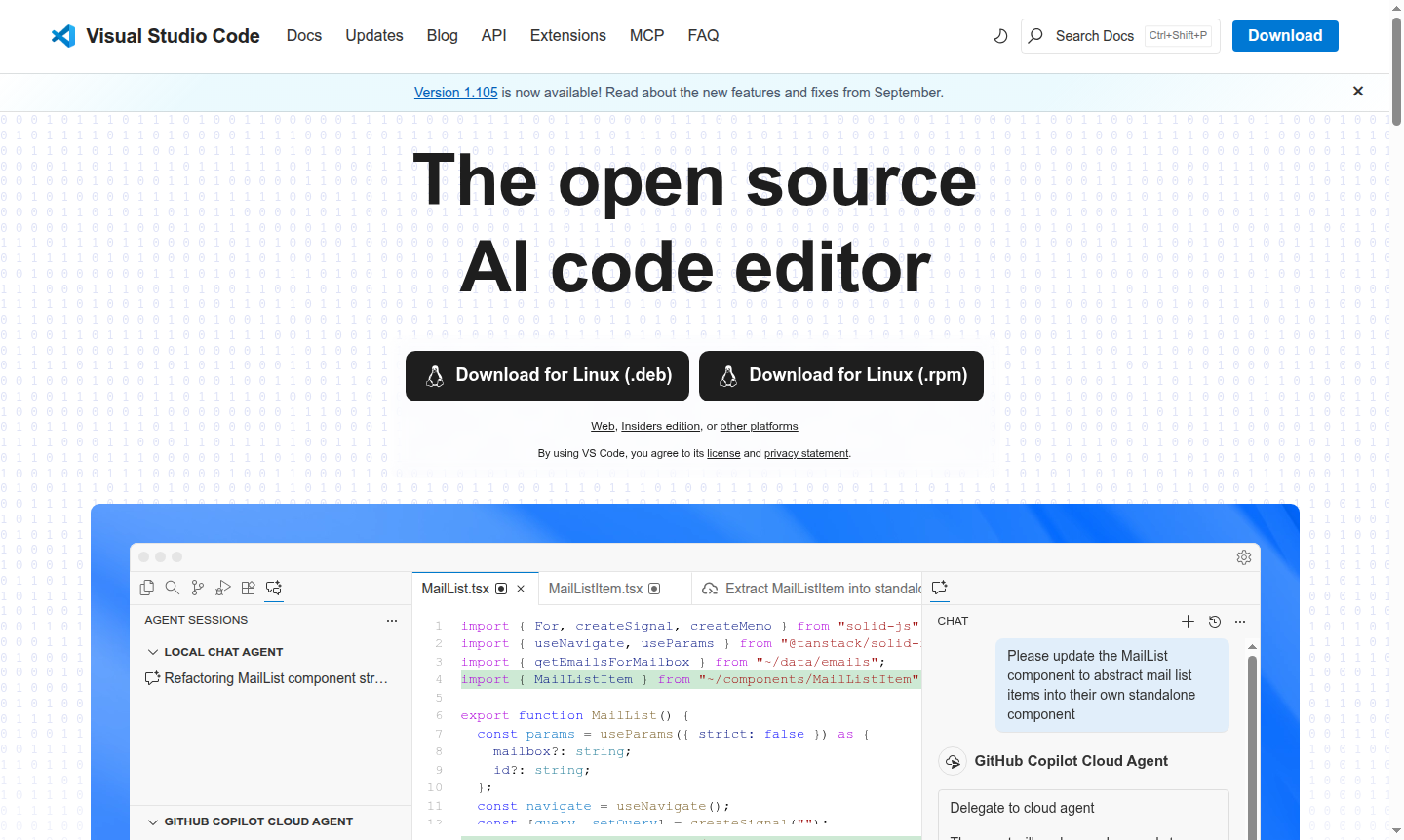
Task: Download VS Code for Linux (.deb)
Action: [x=547, y=375]
